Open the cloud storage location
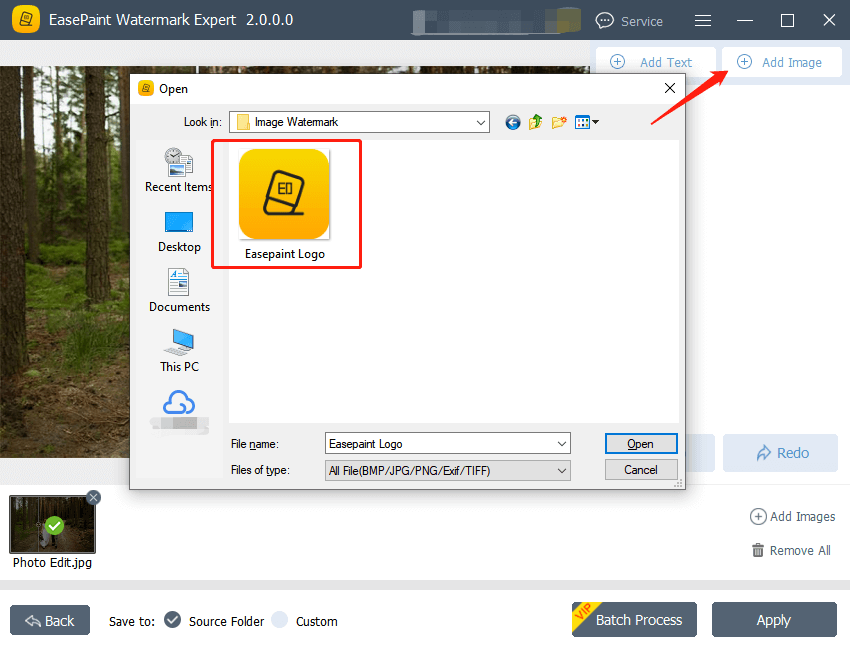 pos(179,410)
